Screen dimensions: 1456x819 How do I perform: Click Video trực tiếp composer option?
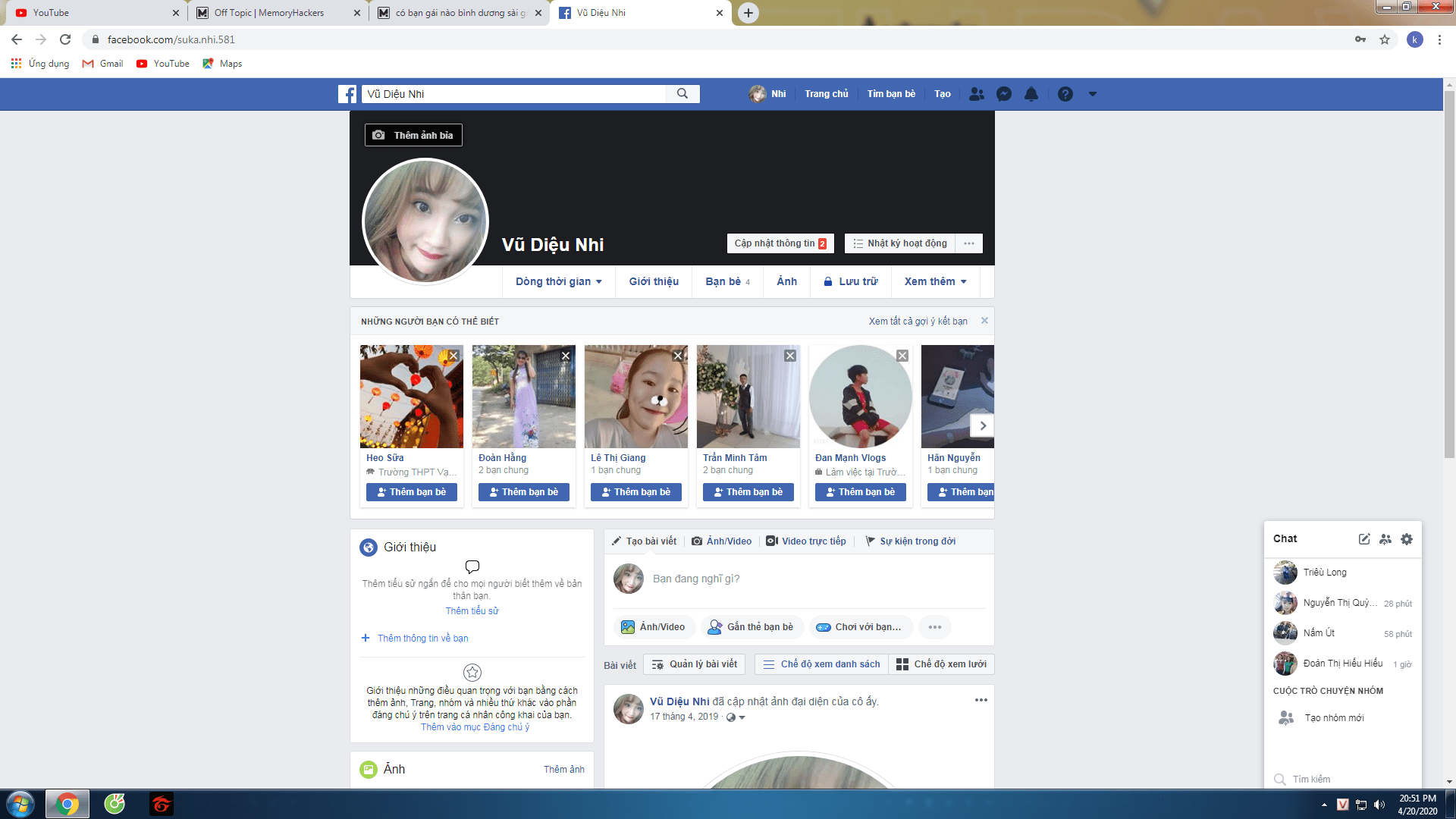click(806, 541)
